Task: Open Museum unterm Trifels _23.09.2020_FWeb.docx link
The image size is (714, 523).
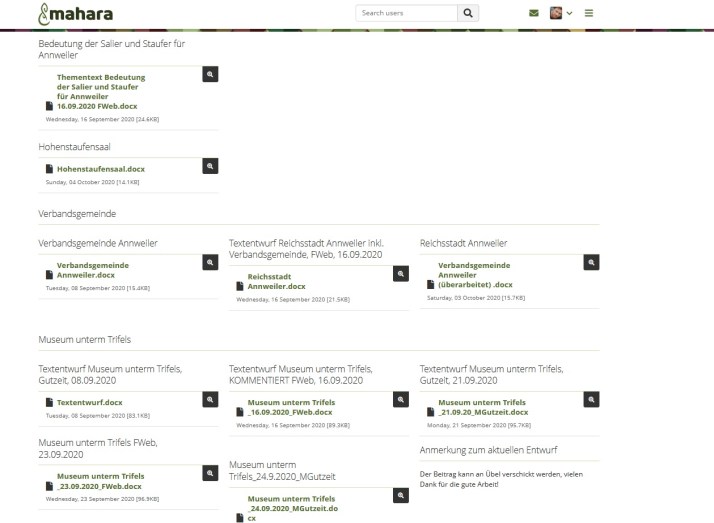Action: (100, 481)
